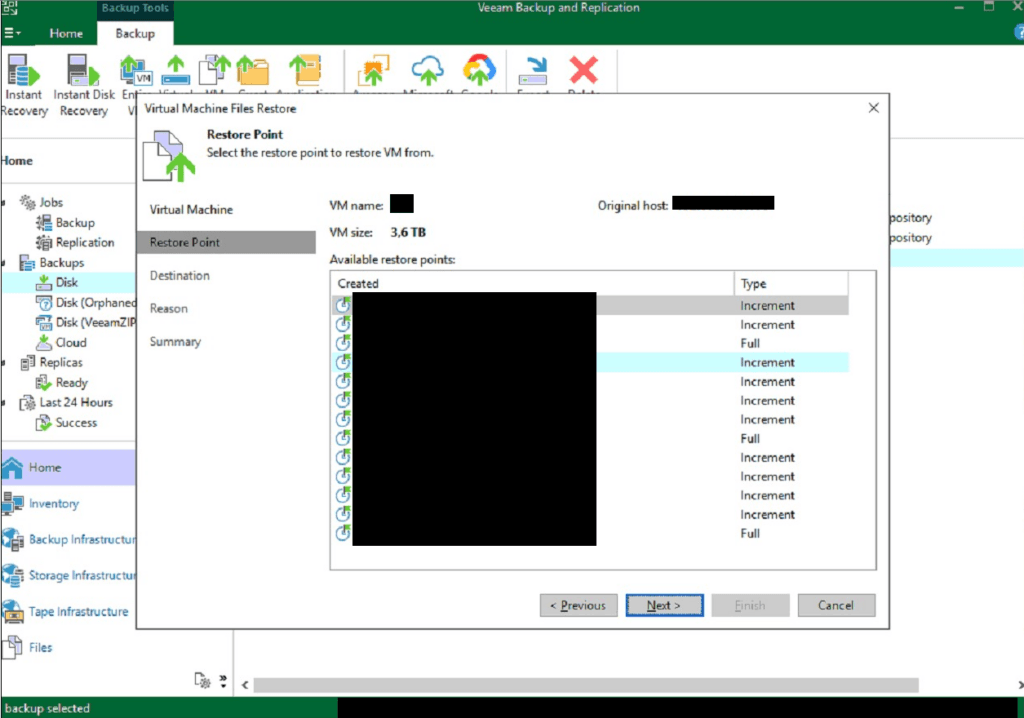Go back with the Previous button
Viewport: 1024px width, 718px height.
(x=578, y=605)
